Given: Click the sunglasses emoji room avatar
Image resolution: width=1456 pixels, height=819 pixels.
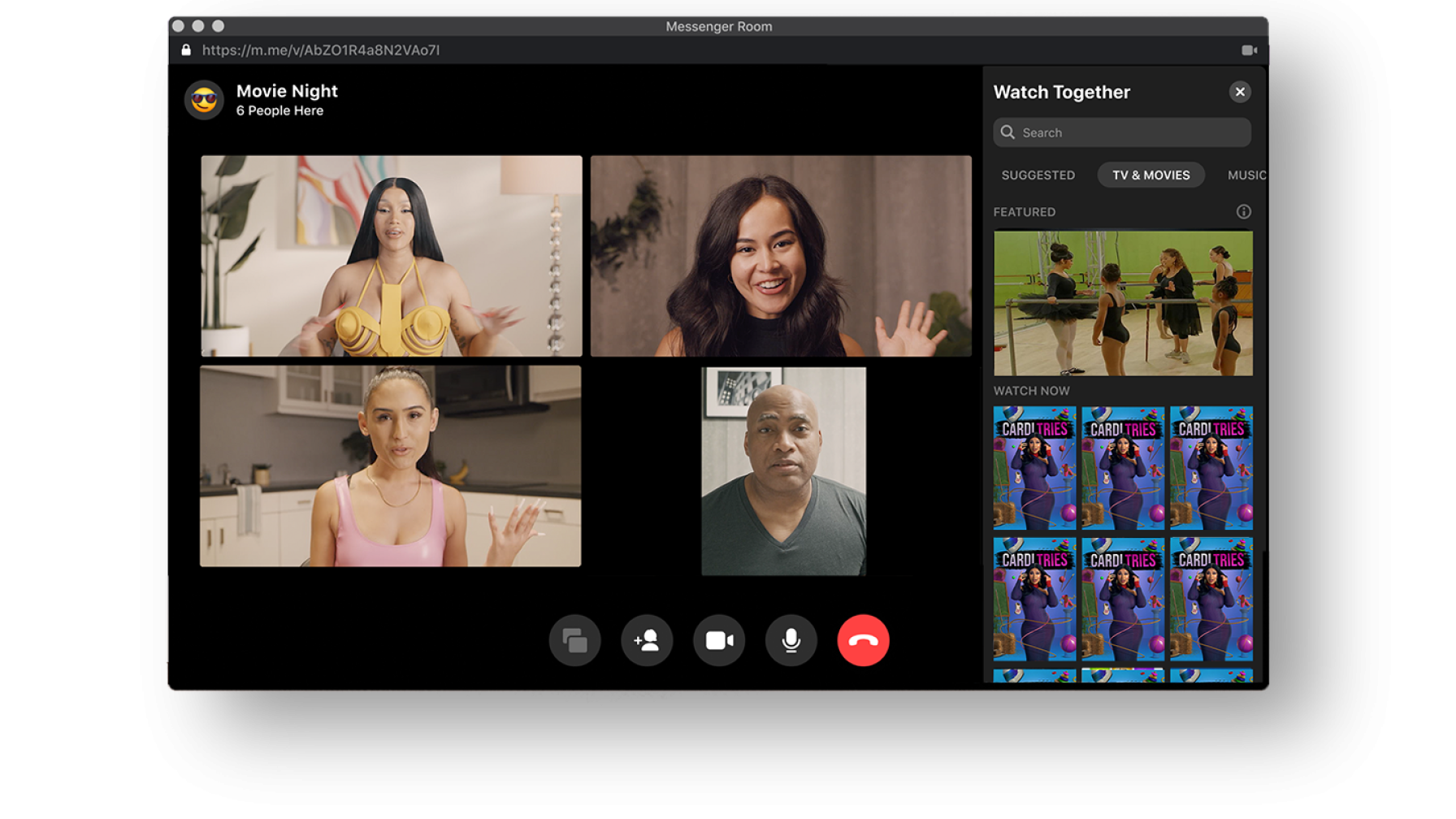Looking at the screenshot, I should click(204, 100).
